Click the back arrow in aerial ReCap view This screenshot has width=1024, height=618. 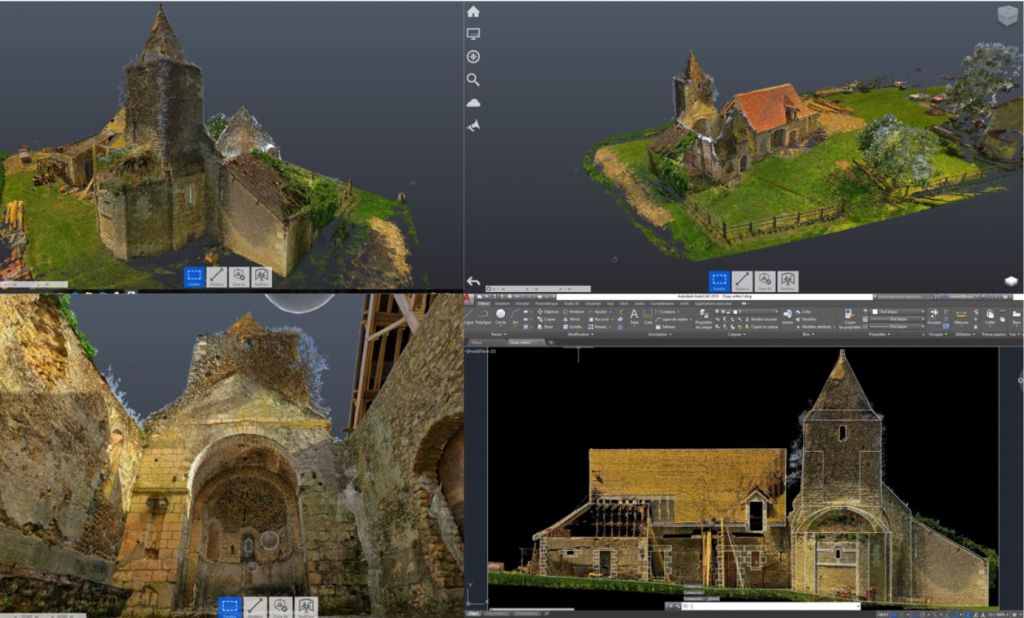click(x=473, y=282)
